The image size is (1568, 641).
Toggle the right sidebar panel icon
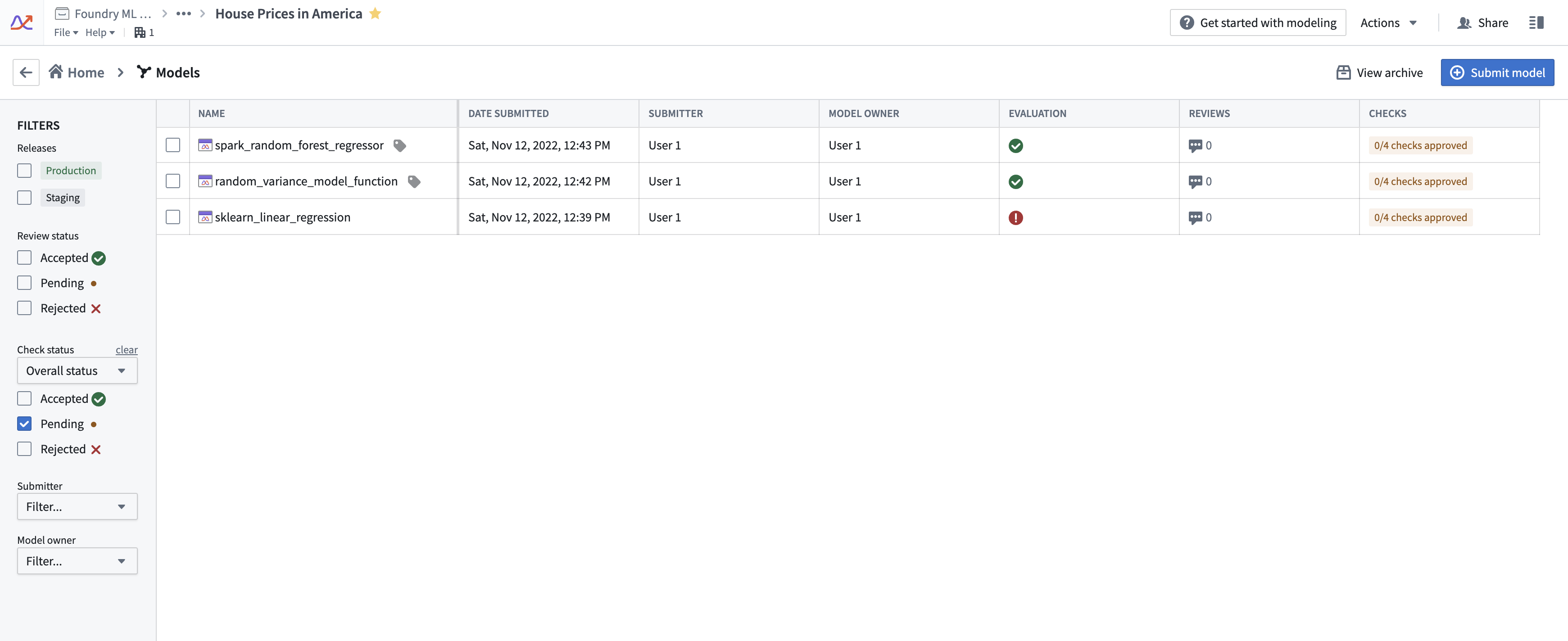click(x=1536, y=23)
